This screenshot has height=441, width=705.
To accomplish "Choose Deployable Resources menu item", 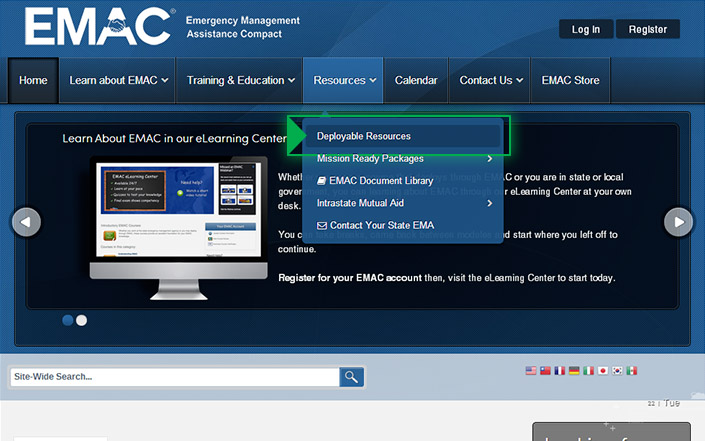I will pos(403,136).
